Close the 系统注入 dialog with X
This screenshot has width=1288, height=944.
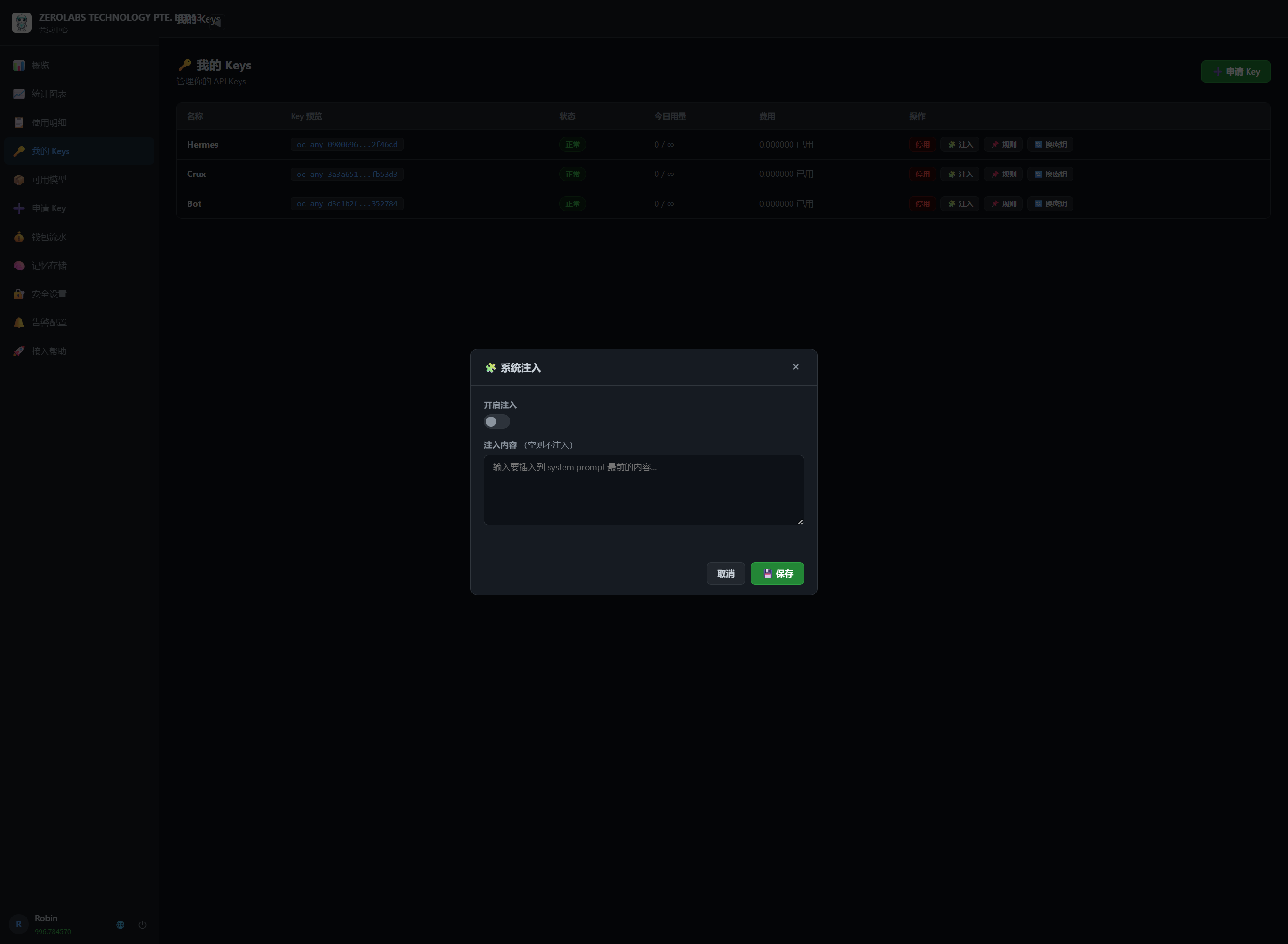796,367
